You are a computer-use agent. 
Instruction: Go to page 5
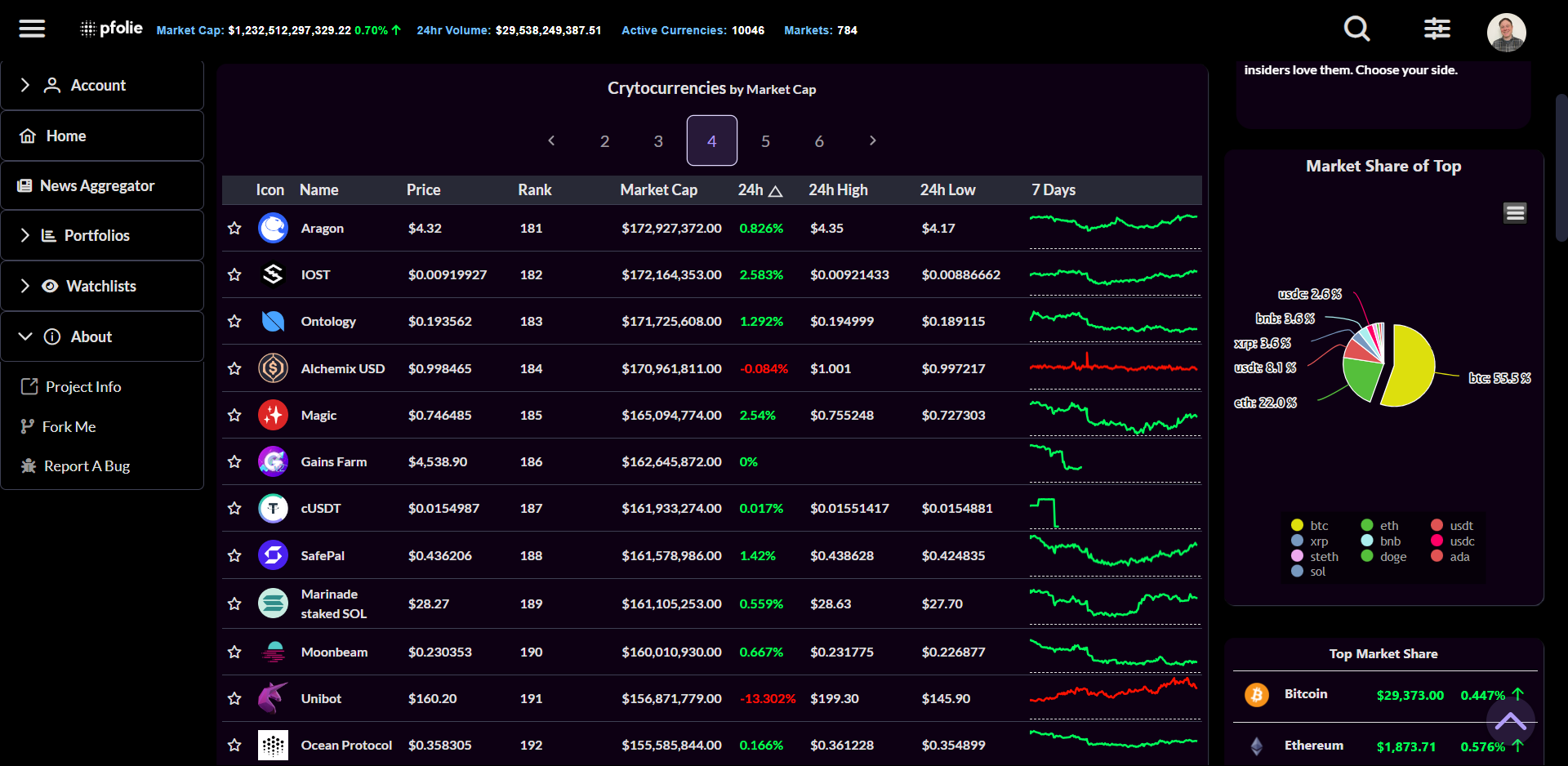tap(765, 140)
